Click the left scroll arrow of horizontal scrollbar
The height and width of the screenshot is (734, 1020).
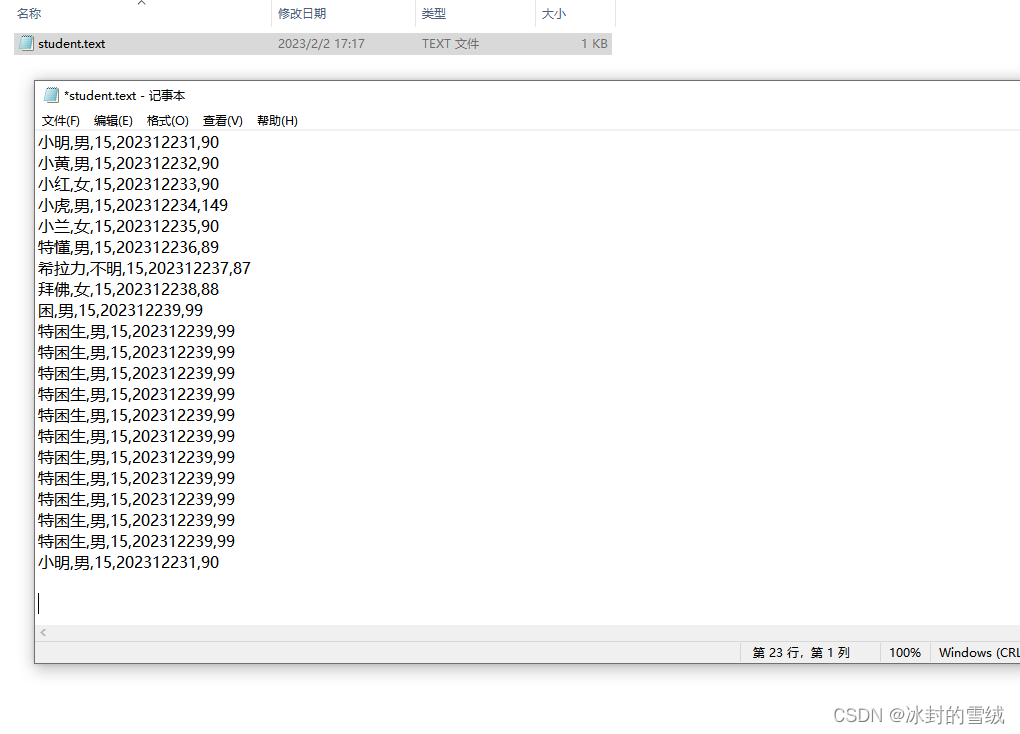pos(43,632)
